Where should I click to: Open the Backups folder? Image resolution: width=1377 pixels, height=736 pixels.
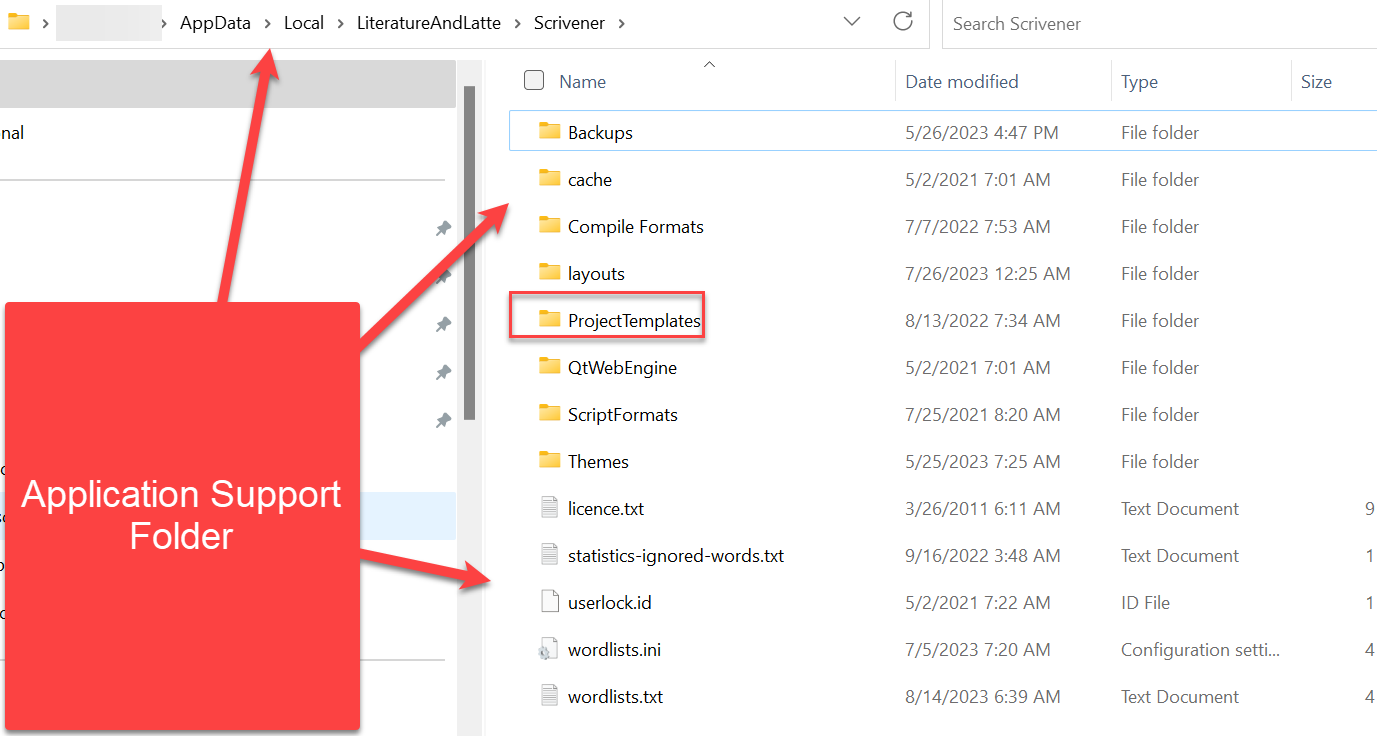coord(598,131)
